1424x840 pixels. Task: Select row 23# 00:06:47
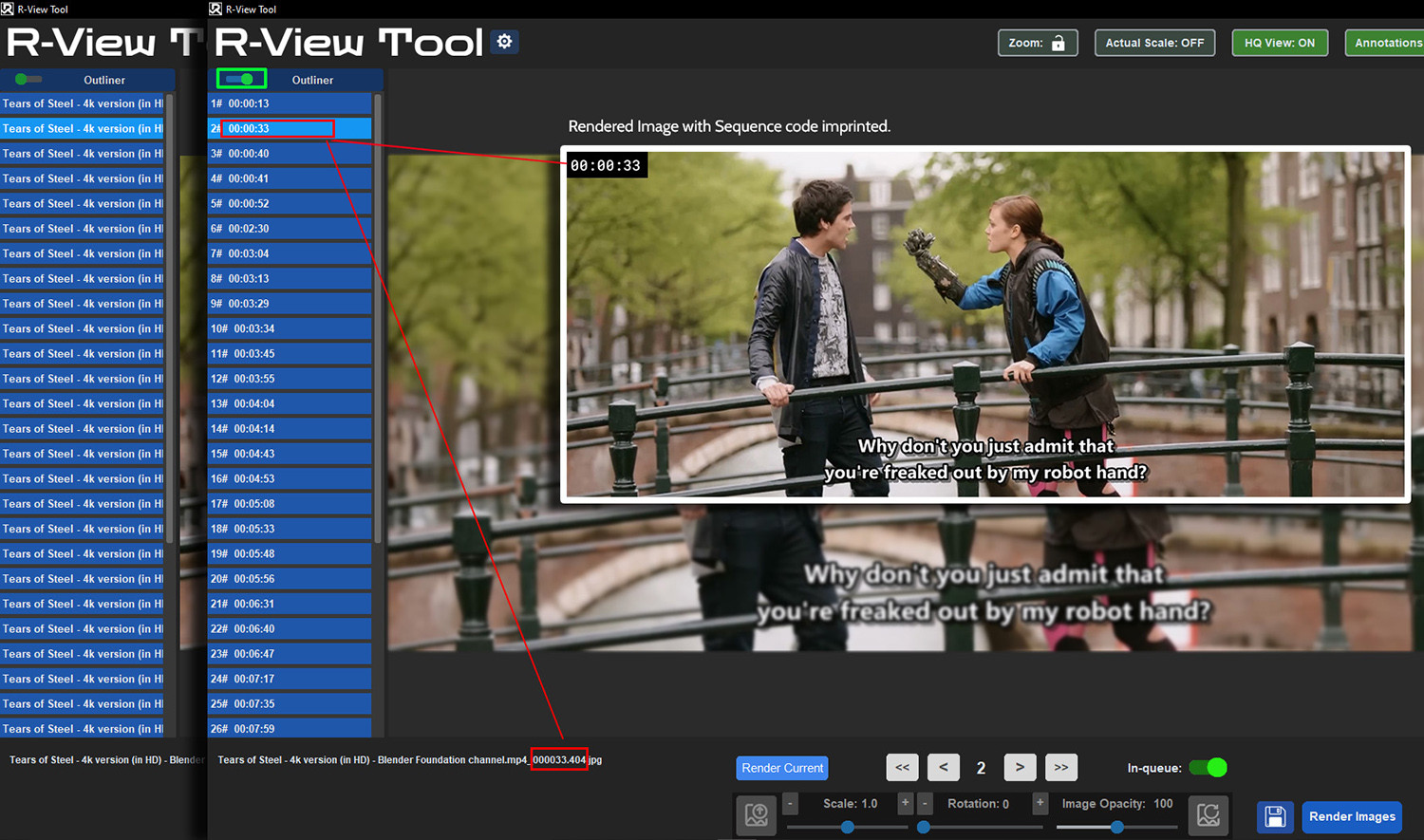(290, 653)
